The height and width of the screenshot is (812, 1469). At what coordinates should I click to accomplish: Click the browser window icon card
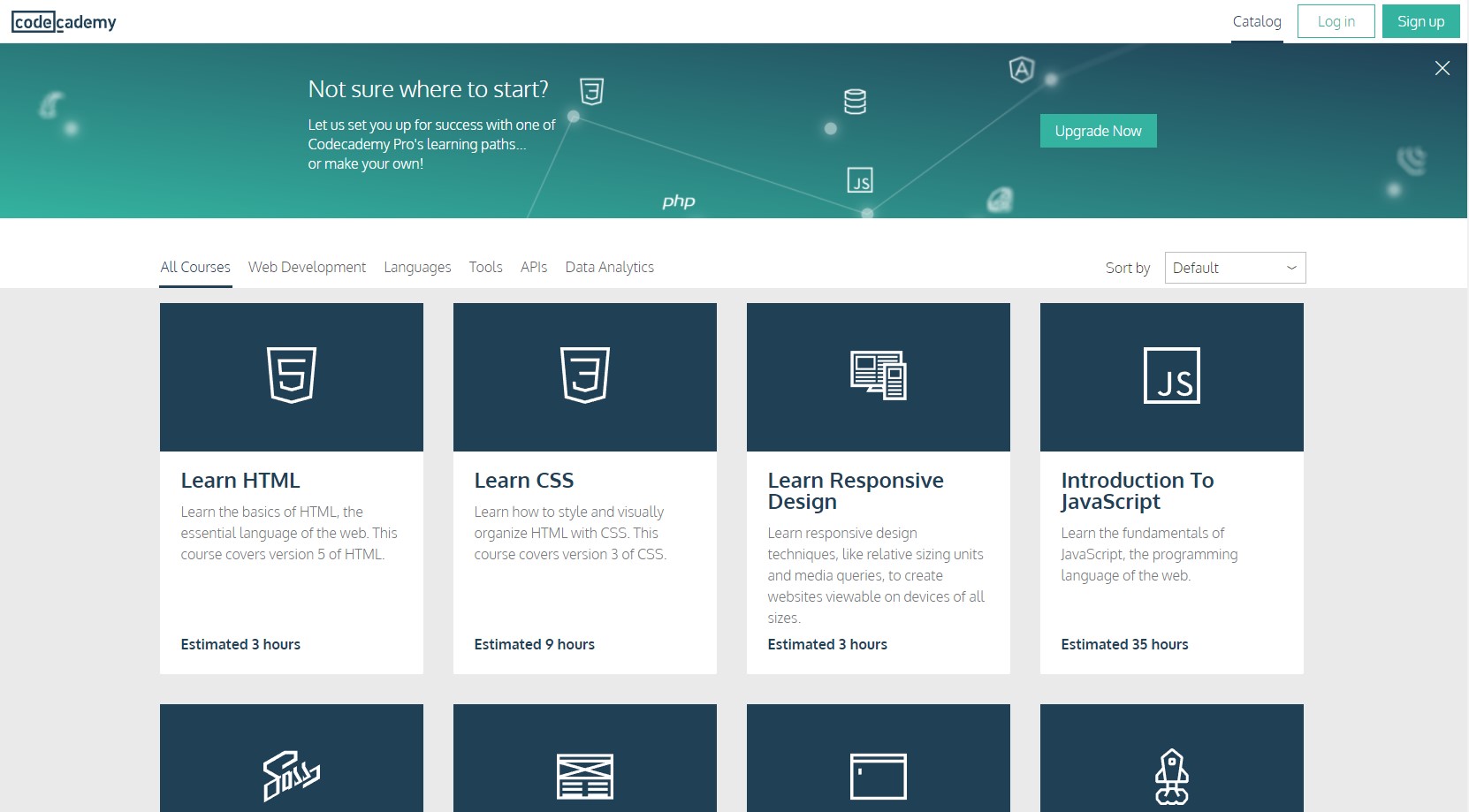[x=879, y=776]
